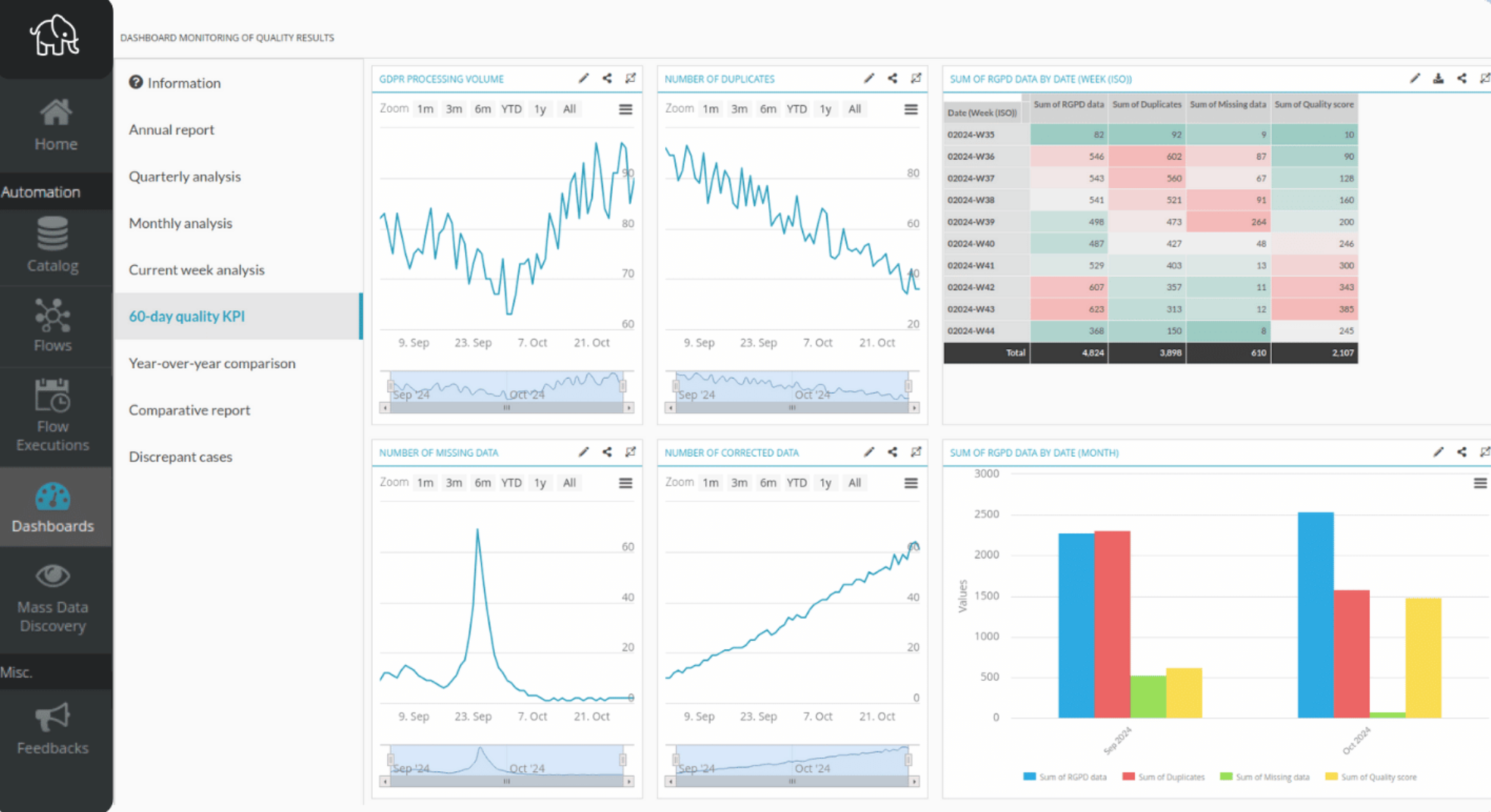Toggle Sum of Duplicates legend series
The height and width of the screenshot is (812, 1491).
1163,777
